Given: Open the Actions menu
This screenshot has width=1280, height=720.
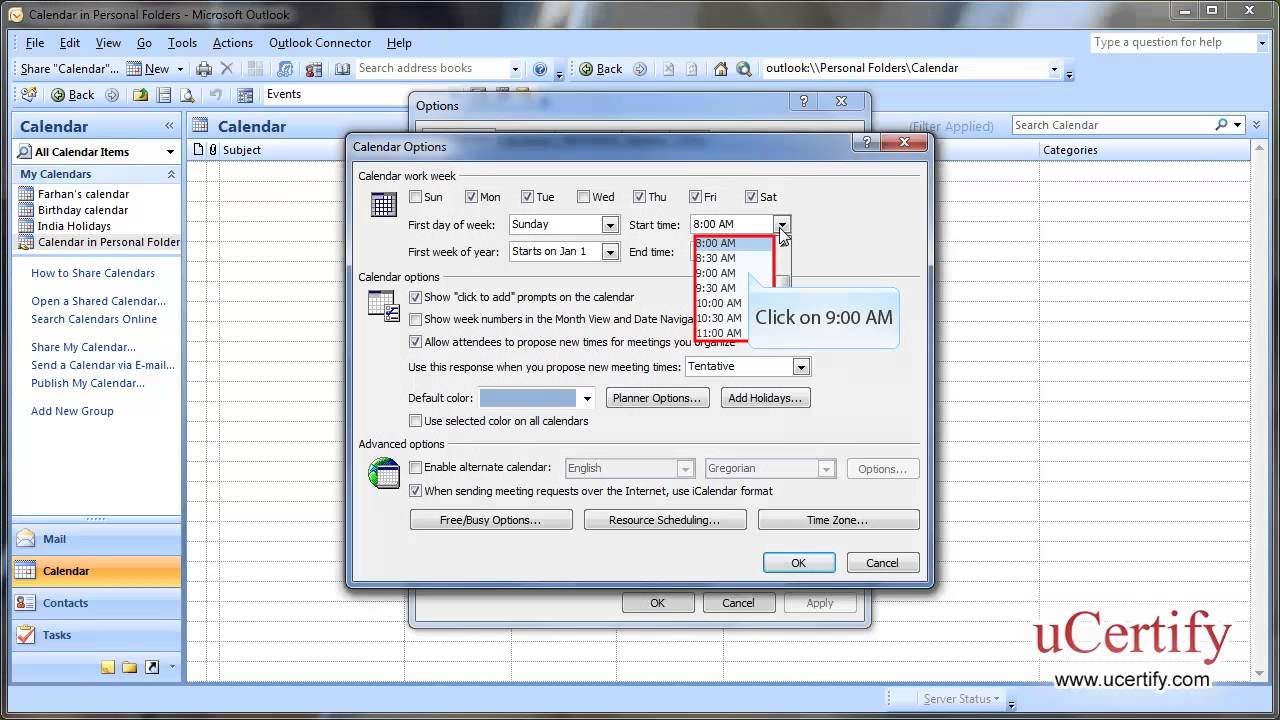Looking at the screenshot, I should (x=233, y=43).
